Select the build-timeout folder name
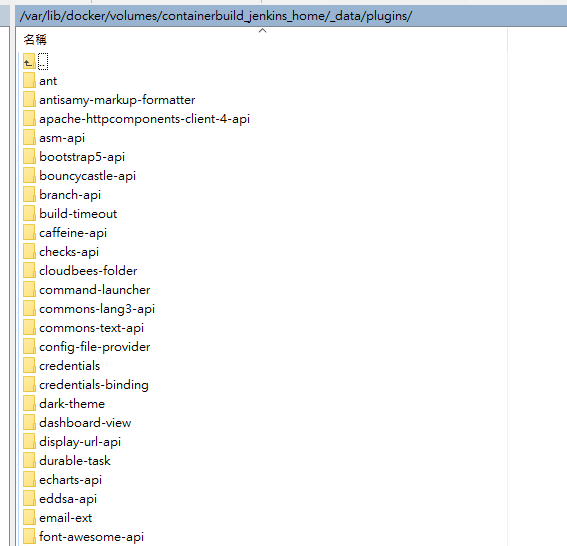 point(78,214)
